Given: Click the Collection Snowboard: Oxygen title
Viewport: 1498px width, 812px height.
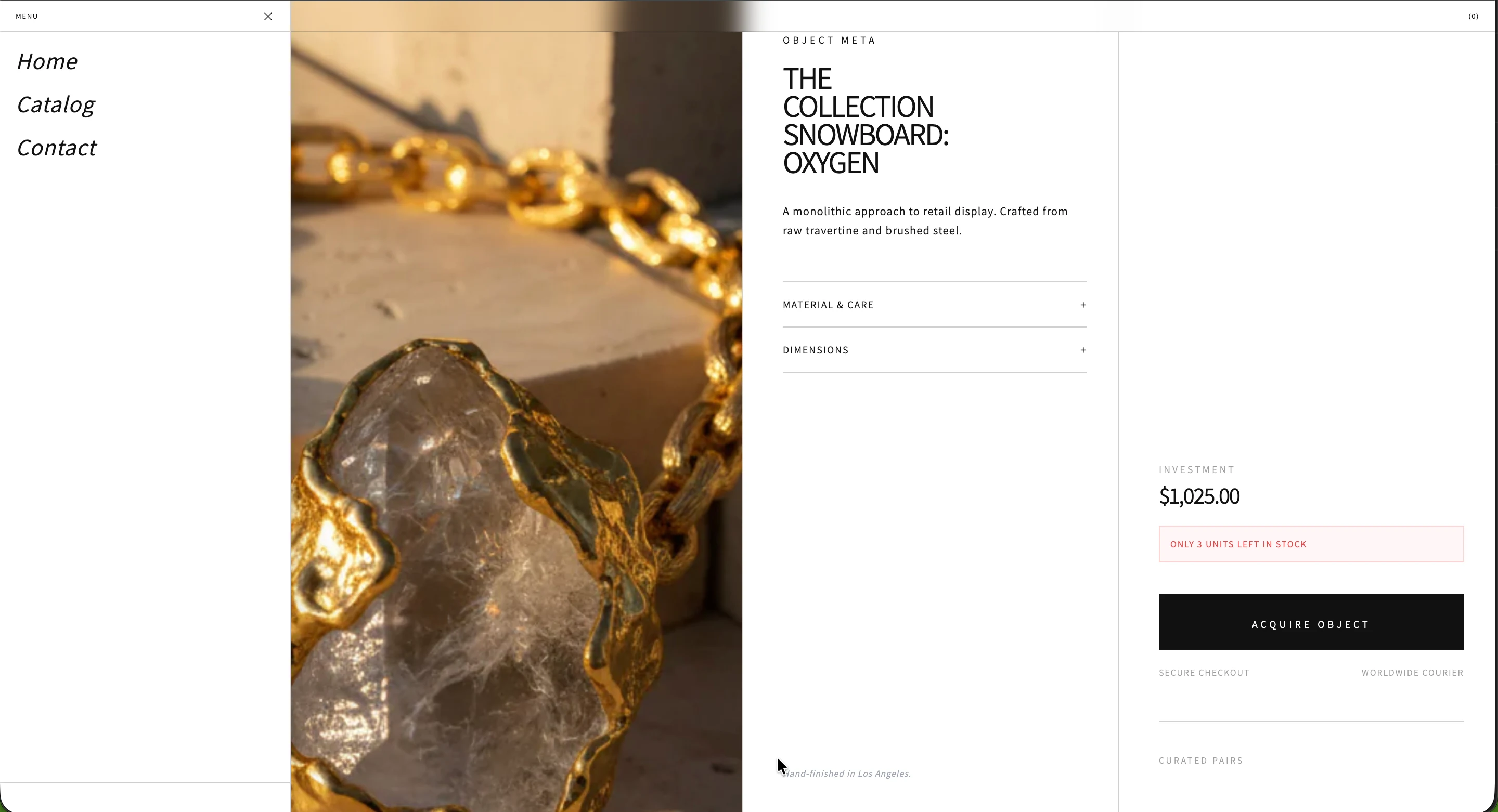Looking at the screenshot, I should pos(866,121).
